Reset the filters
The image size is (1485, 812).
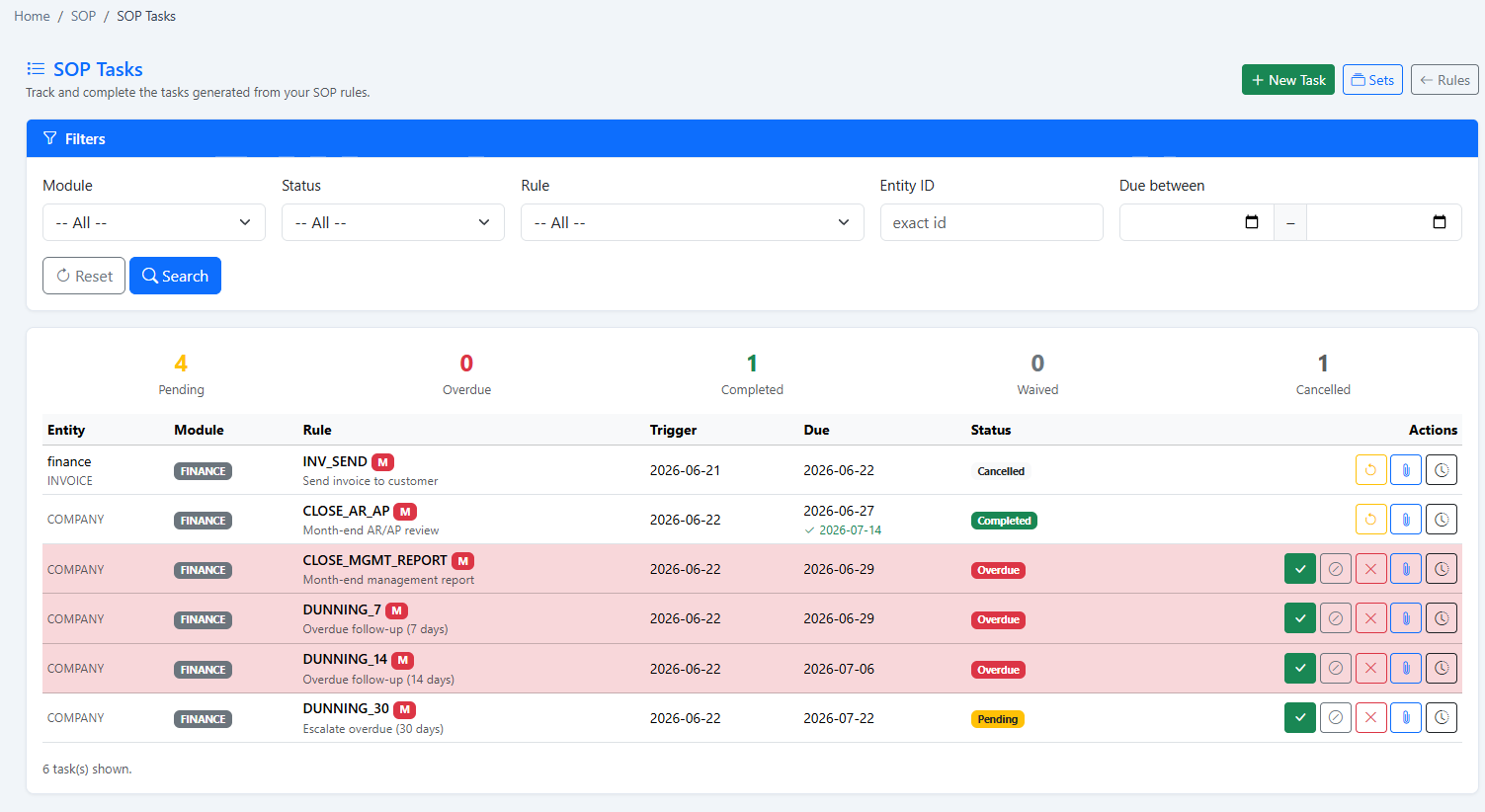[x=84, y=276]
